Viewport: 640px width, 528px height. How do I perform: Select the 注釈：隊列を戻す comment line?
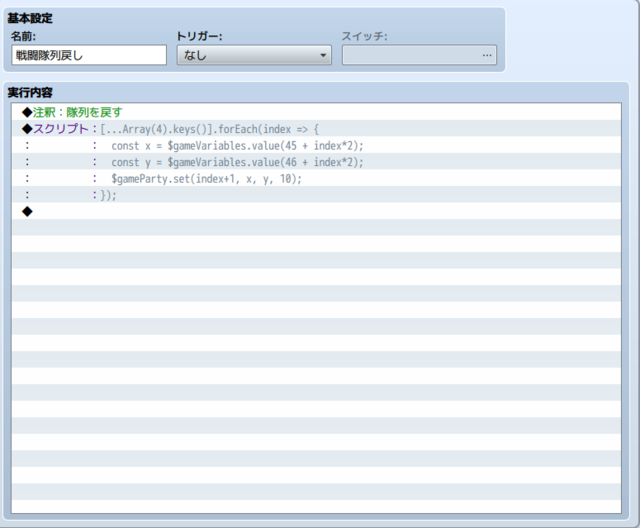[316, 112]
